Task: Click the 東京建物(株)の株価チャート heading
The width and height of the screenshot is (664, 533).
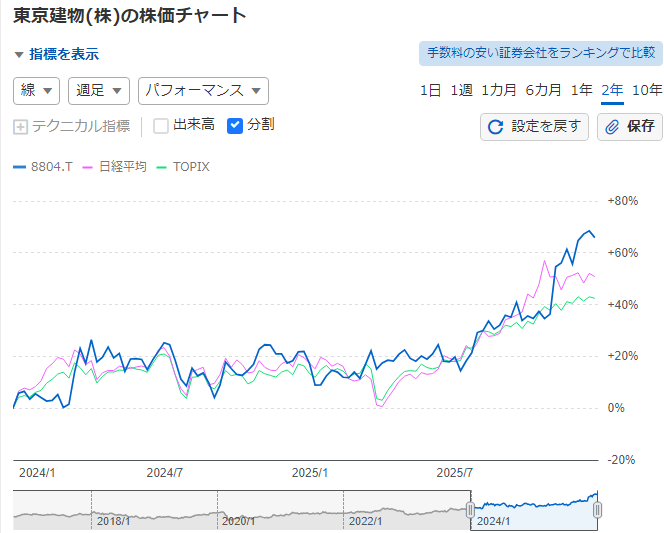Action: click(130, 16)
